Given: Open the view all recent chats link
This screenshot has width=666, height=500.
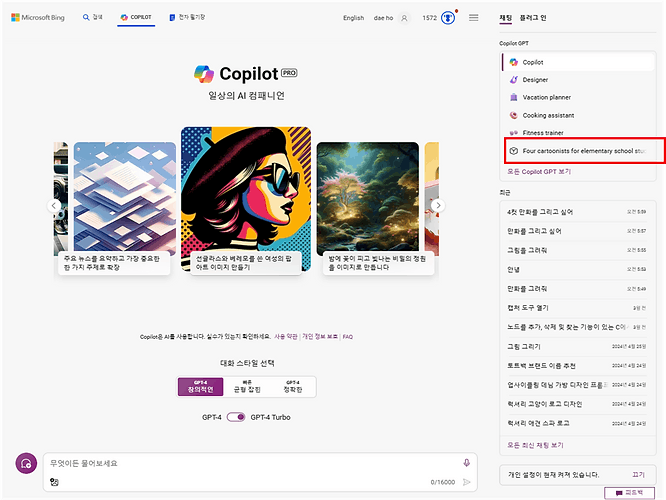Looking at the screenshot, I should tap(535, 445).
